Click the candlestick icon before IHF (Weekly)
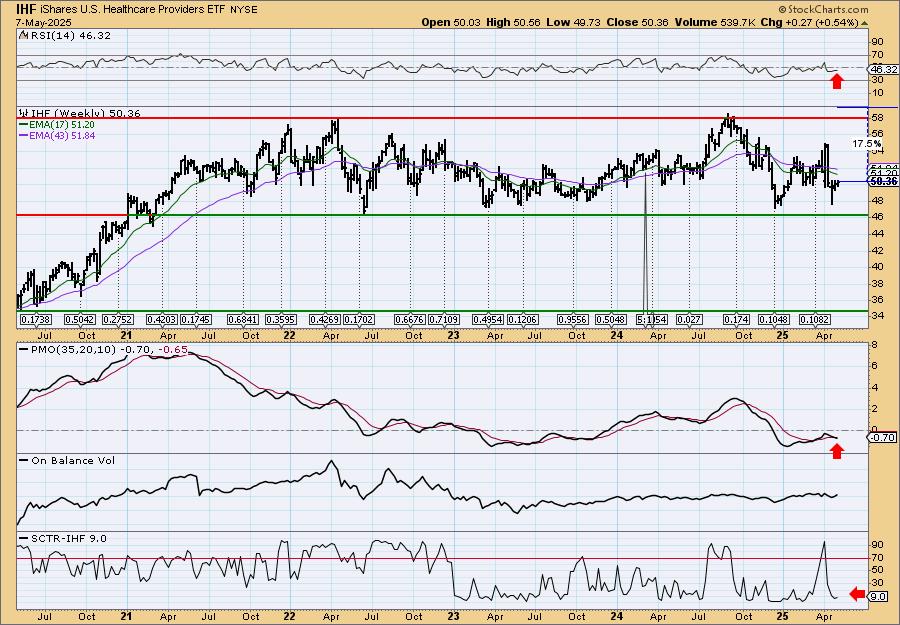900x625 pixels. (x=24, y=113)
